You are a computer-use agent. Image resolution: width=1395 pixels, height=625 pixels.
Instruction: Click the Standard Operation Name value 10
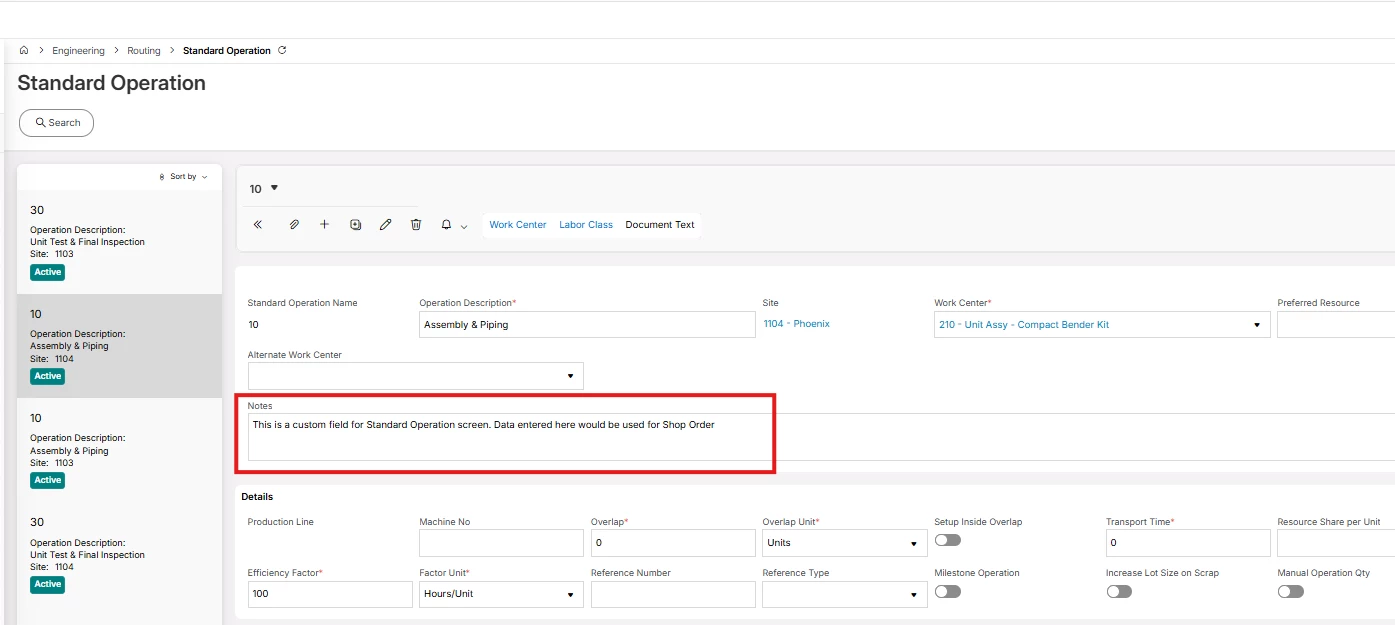pyautogui.click(x=254, y=325)
